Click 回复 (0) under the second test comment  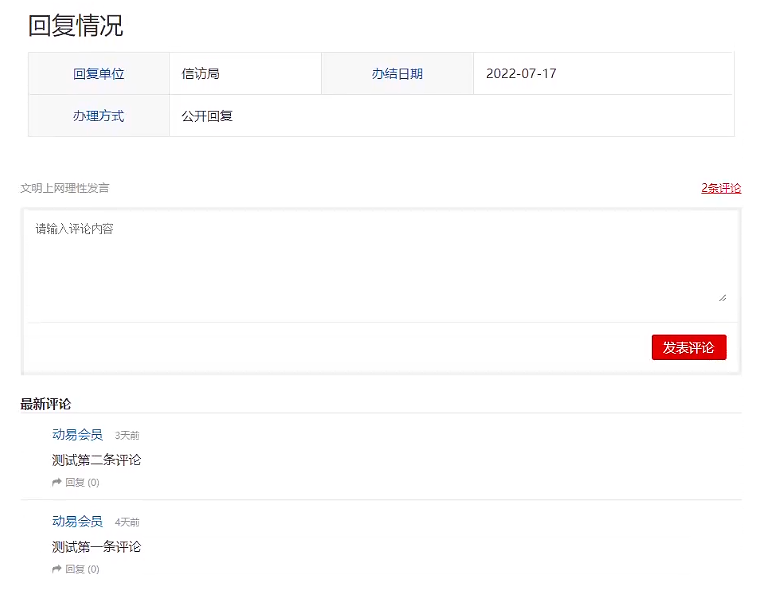[81, 482]
